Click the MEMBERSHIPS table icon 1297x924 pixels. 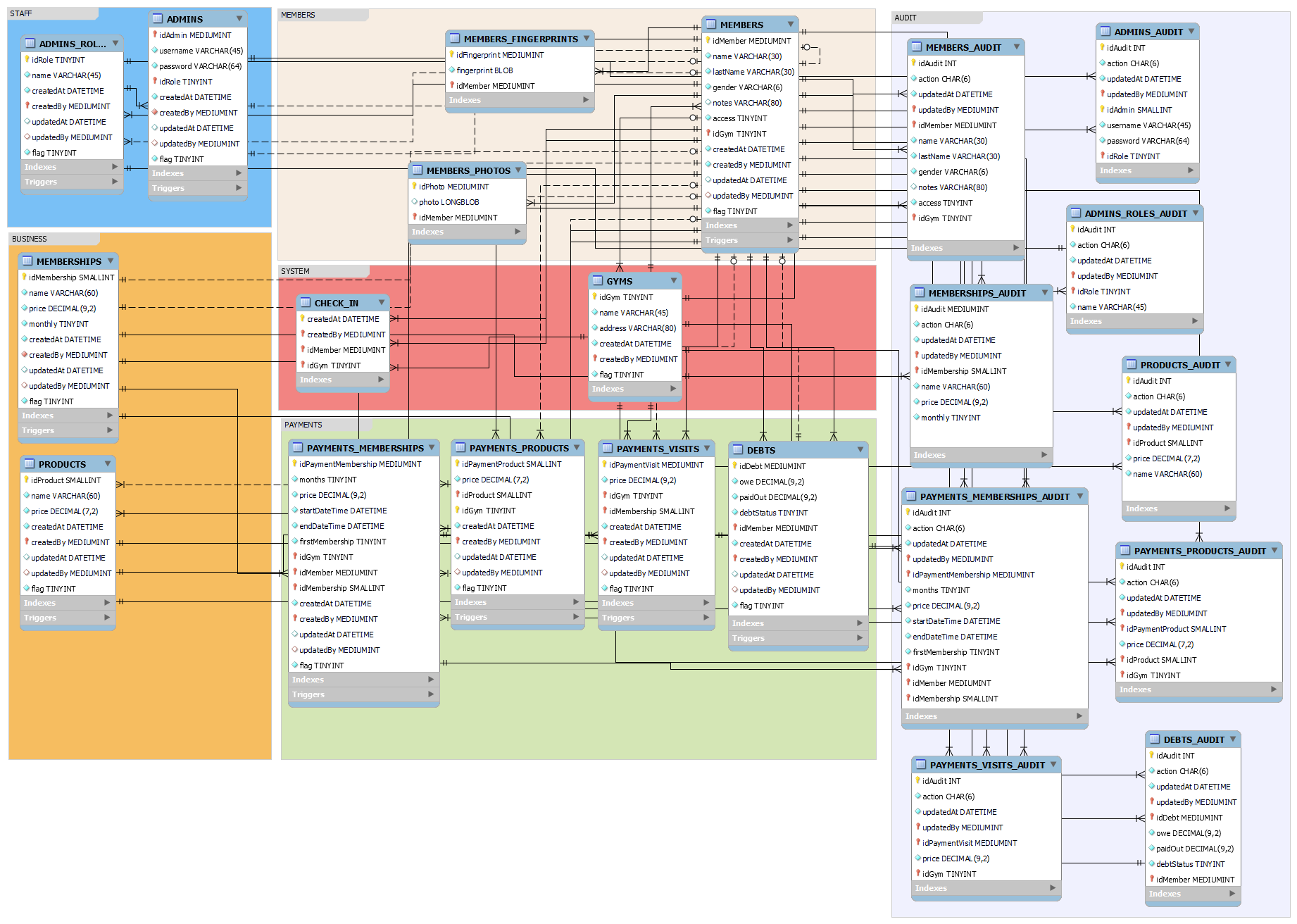(x=27, y=261)
